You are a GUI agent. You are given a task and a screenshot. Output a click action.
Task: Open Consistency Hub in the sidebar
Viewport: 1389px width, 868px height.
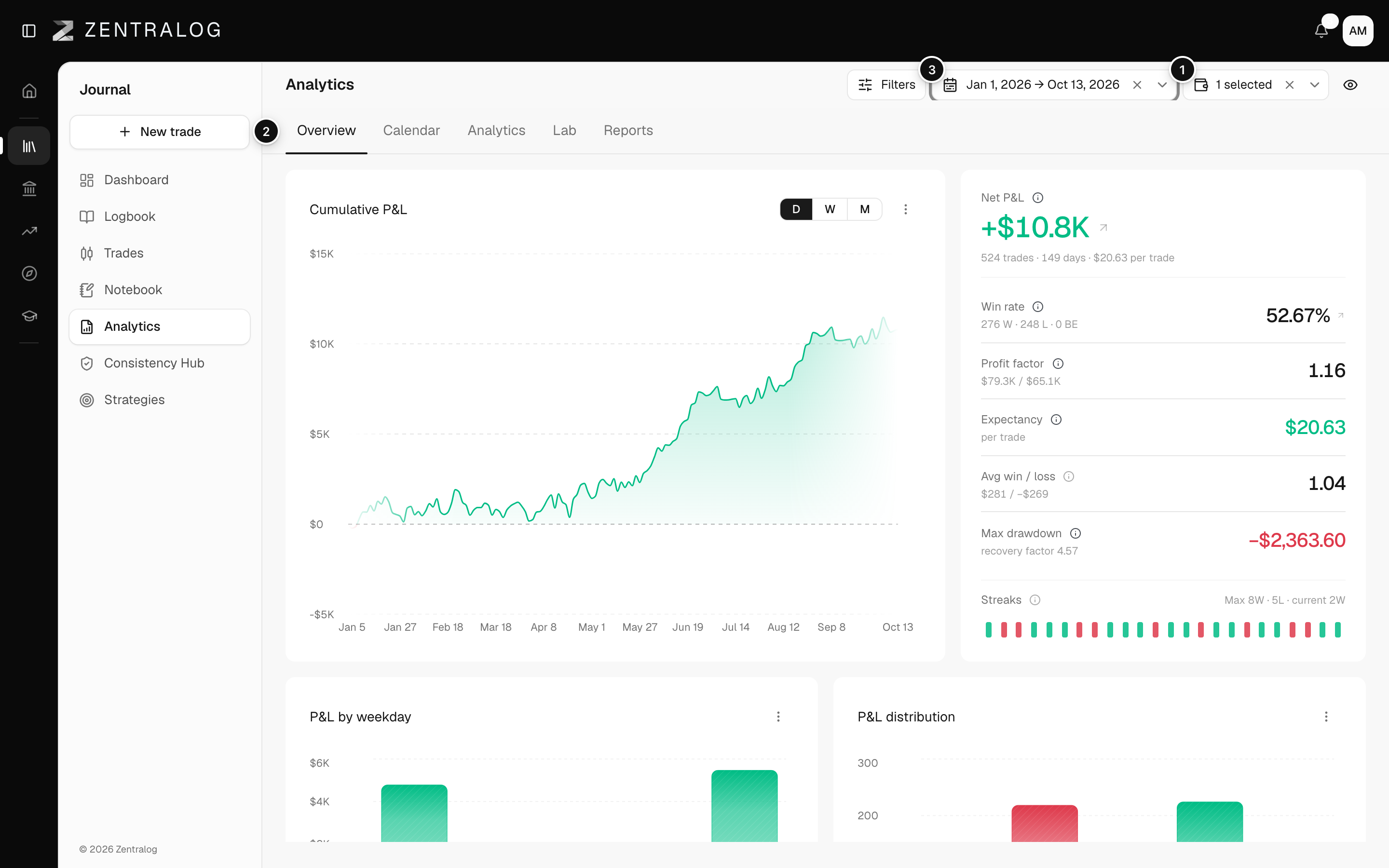coord(160,363)
